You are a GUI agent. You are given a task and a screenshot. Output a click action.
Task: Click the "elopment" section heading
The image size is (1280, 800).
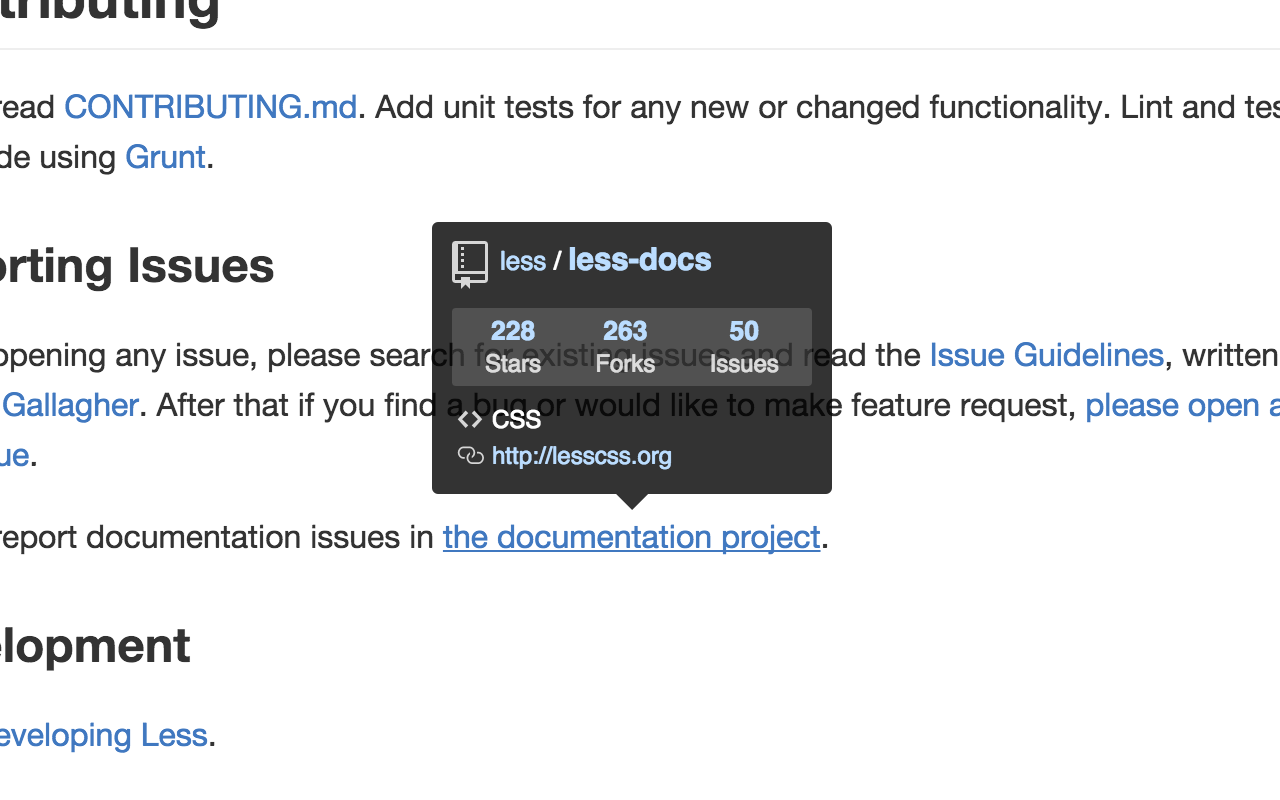click(95, 645)
